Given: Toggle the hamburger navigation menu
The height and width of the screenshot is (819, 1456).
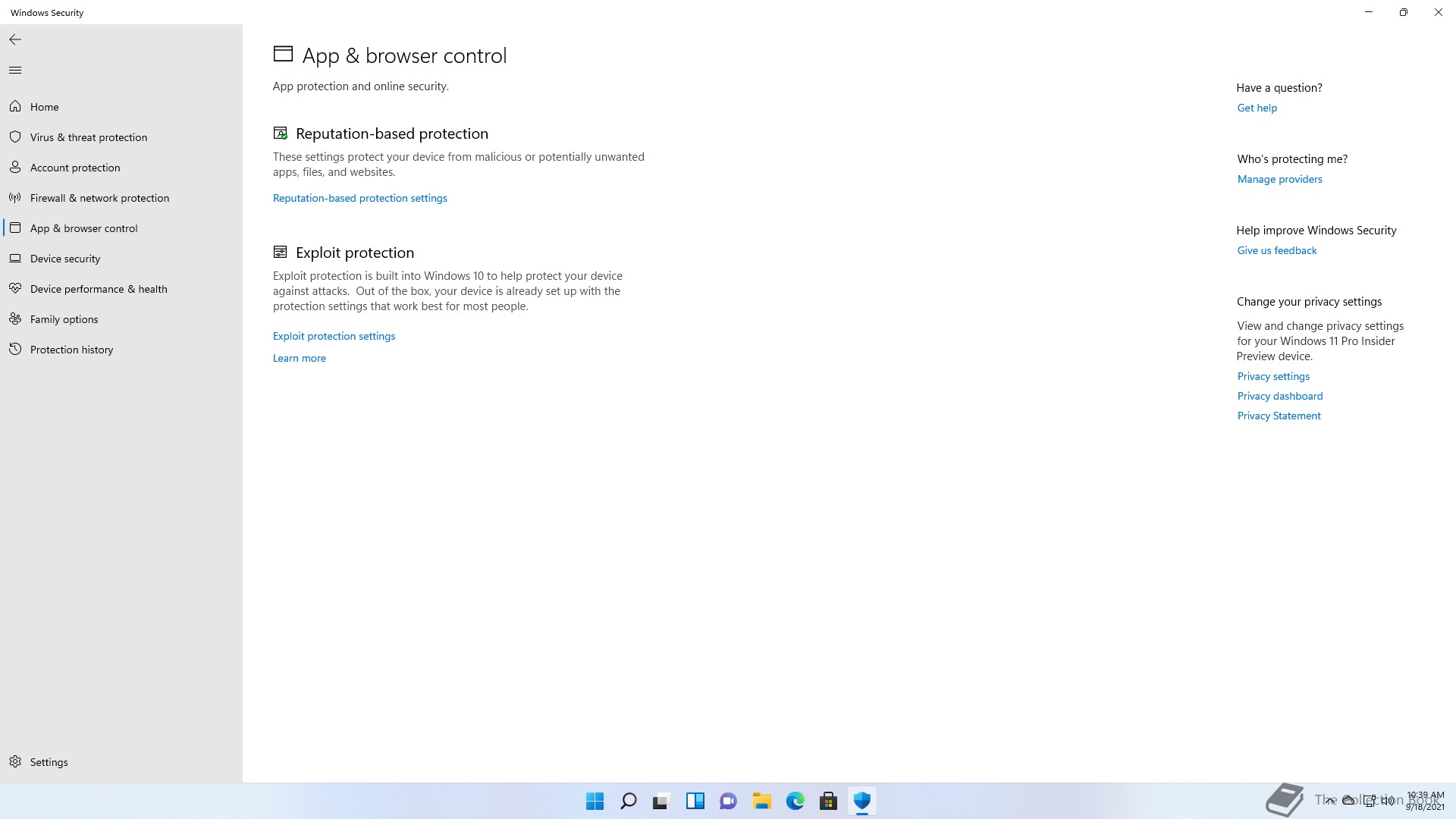Looking at the screenshot, I should 15,70.
